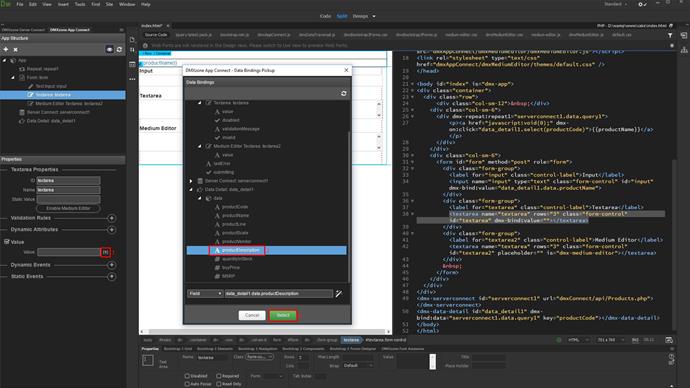690x388 pixels.
Task: Choose productName in Data Bindings tree
Action: click(x=235, y=216)
